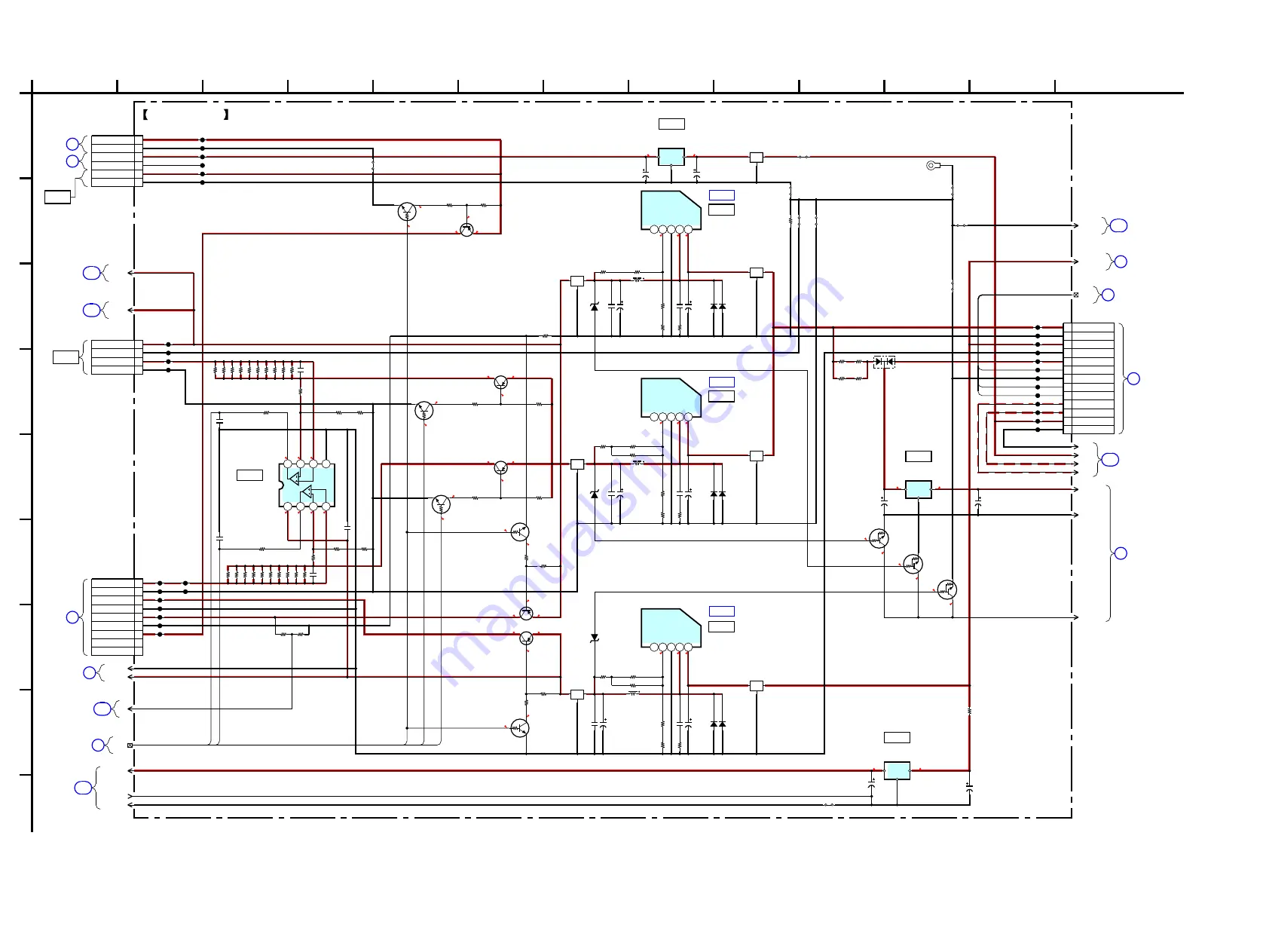
Task: Click the square test point left of bottom amplifier network
Action: (577, 694)
